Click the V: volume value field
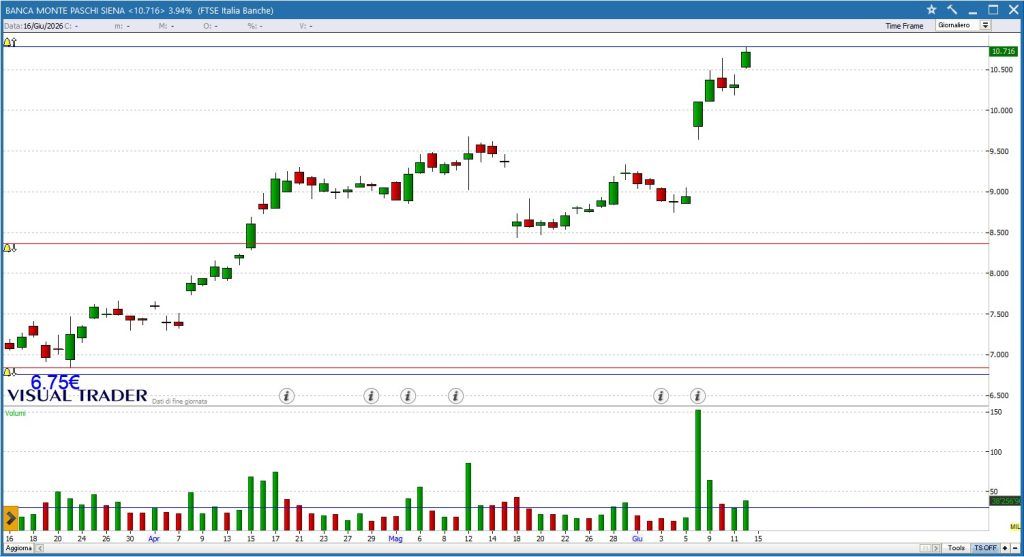 (306, 26)
